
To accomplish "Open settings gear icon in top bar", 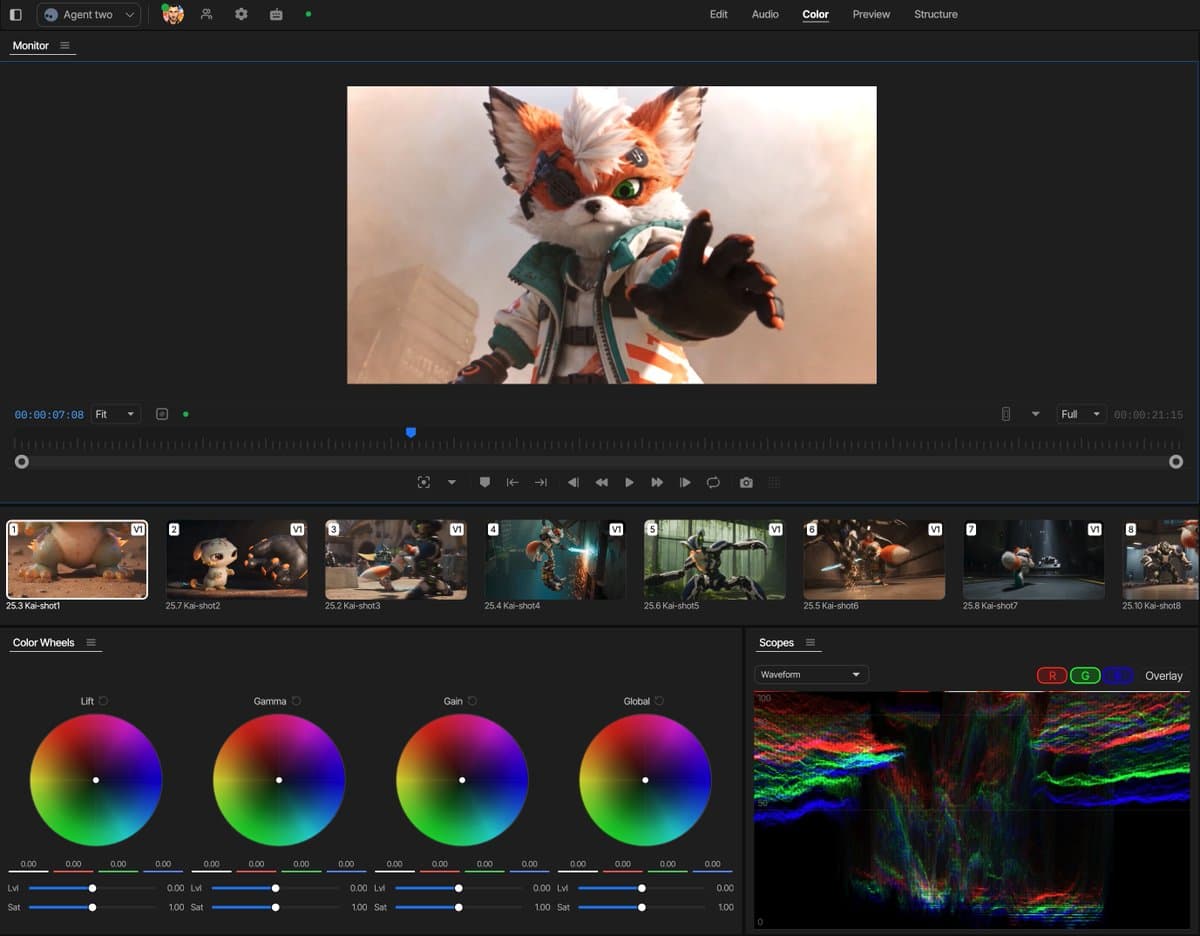I will point(241,14).
